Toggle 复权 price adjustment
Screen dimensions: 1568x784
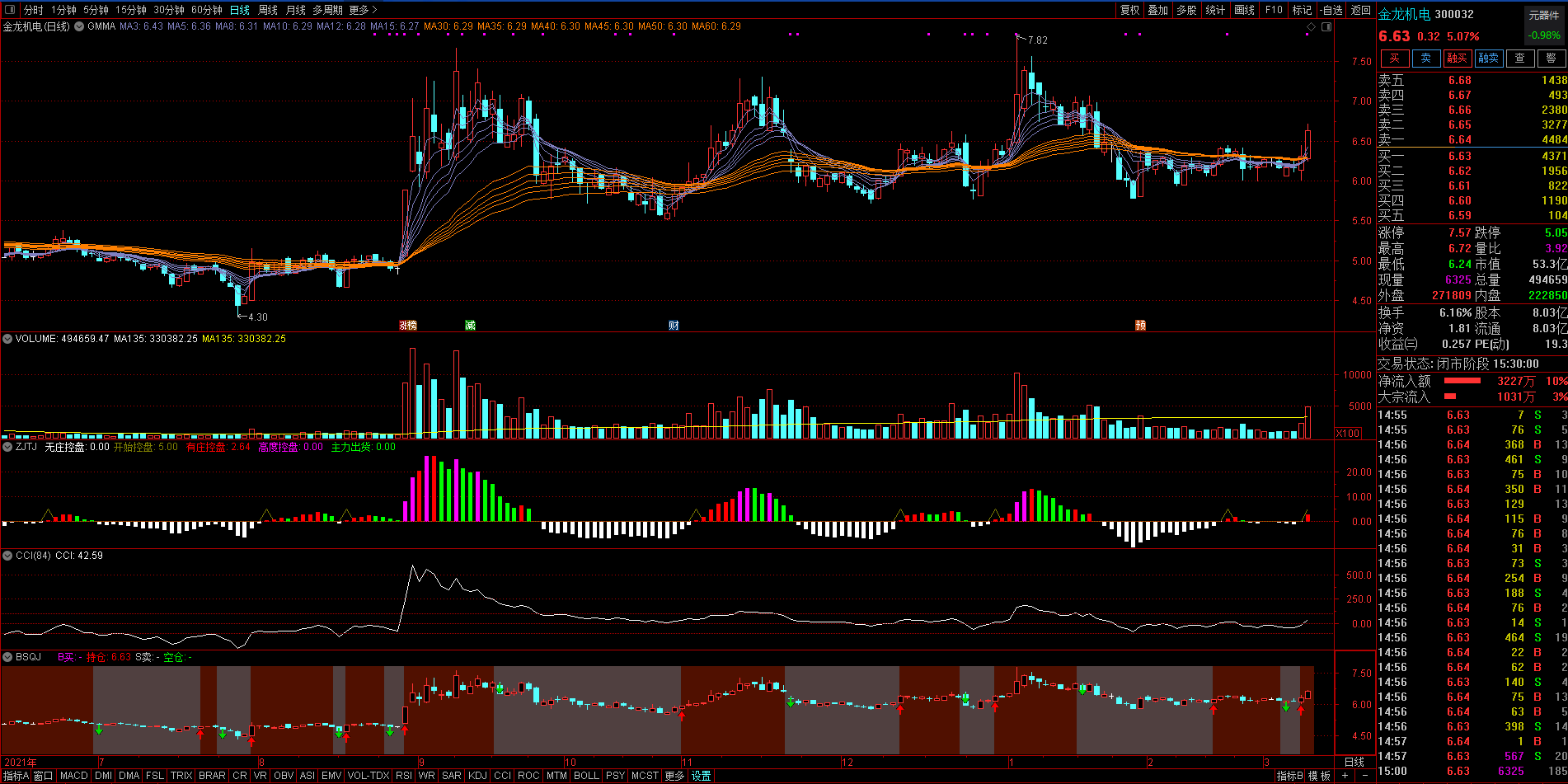1129,10
